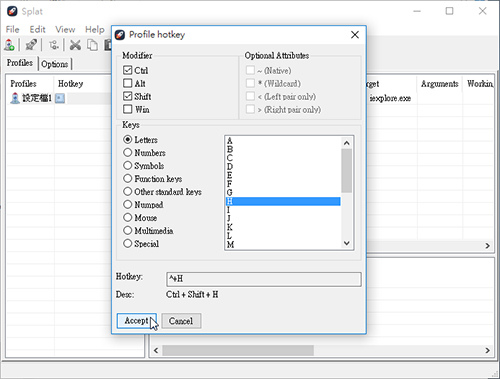Uncheck the Ctrl modifier checkbox

click(128, 70)
